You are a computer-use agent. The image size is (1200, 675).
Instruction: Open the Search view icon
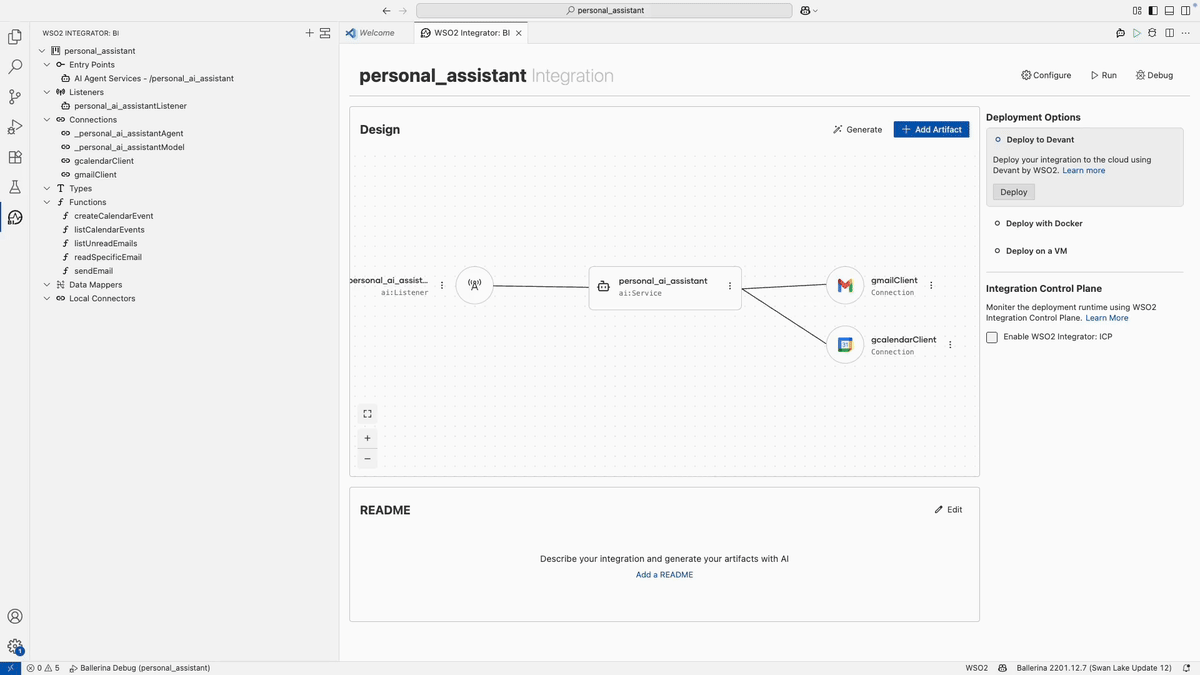pos(15,67)
